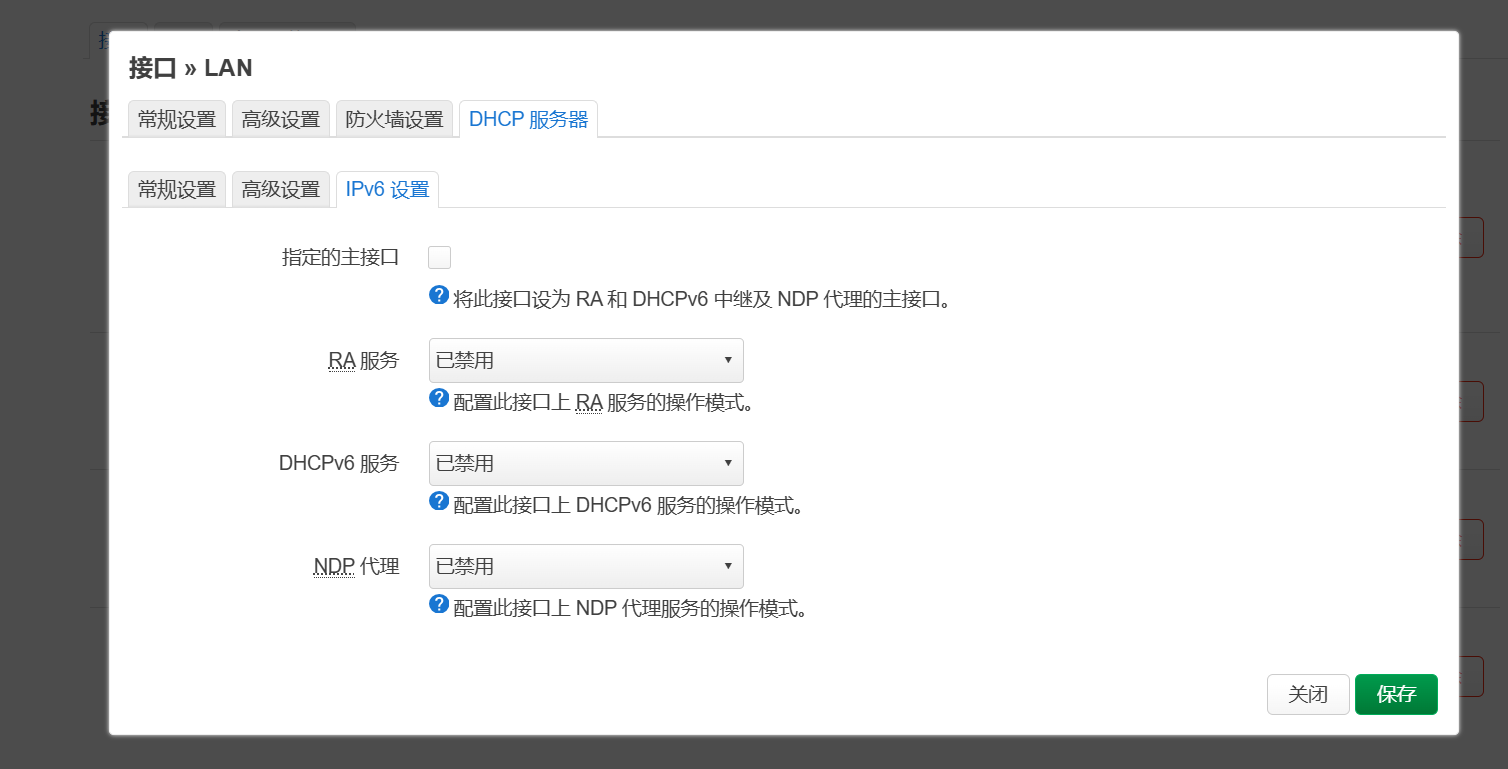1508x769 pixels.
Task: Click the NDP 代理 field label
Action: (x=357, y=567)
